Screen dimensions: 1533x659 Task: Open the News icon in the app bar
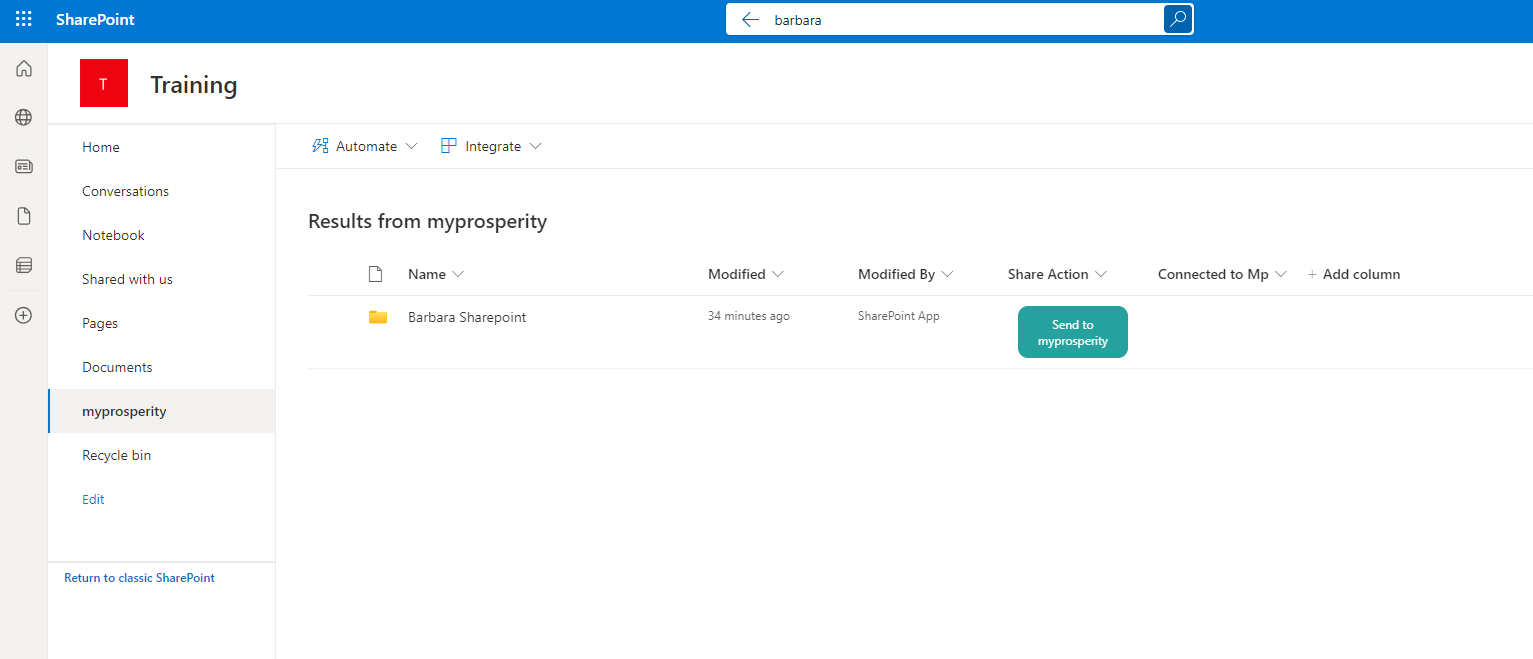(x=24, y=166)
